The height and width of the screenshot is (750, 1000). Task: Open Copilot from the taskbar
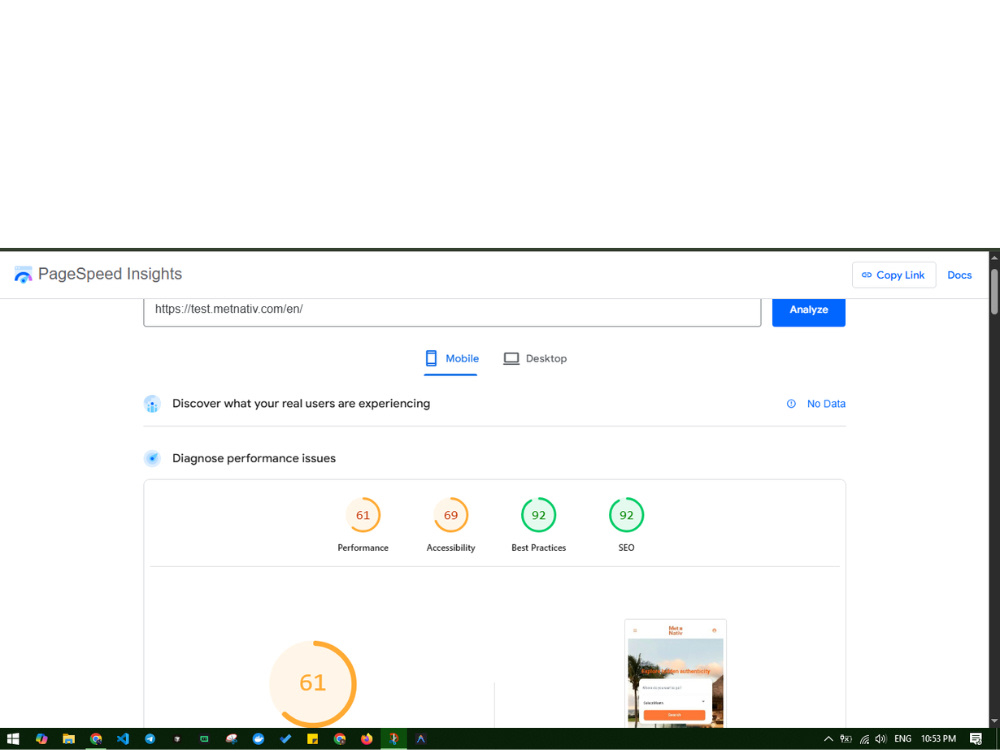(41, 739)
